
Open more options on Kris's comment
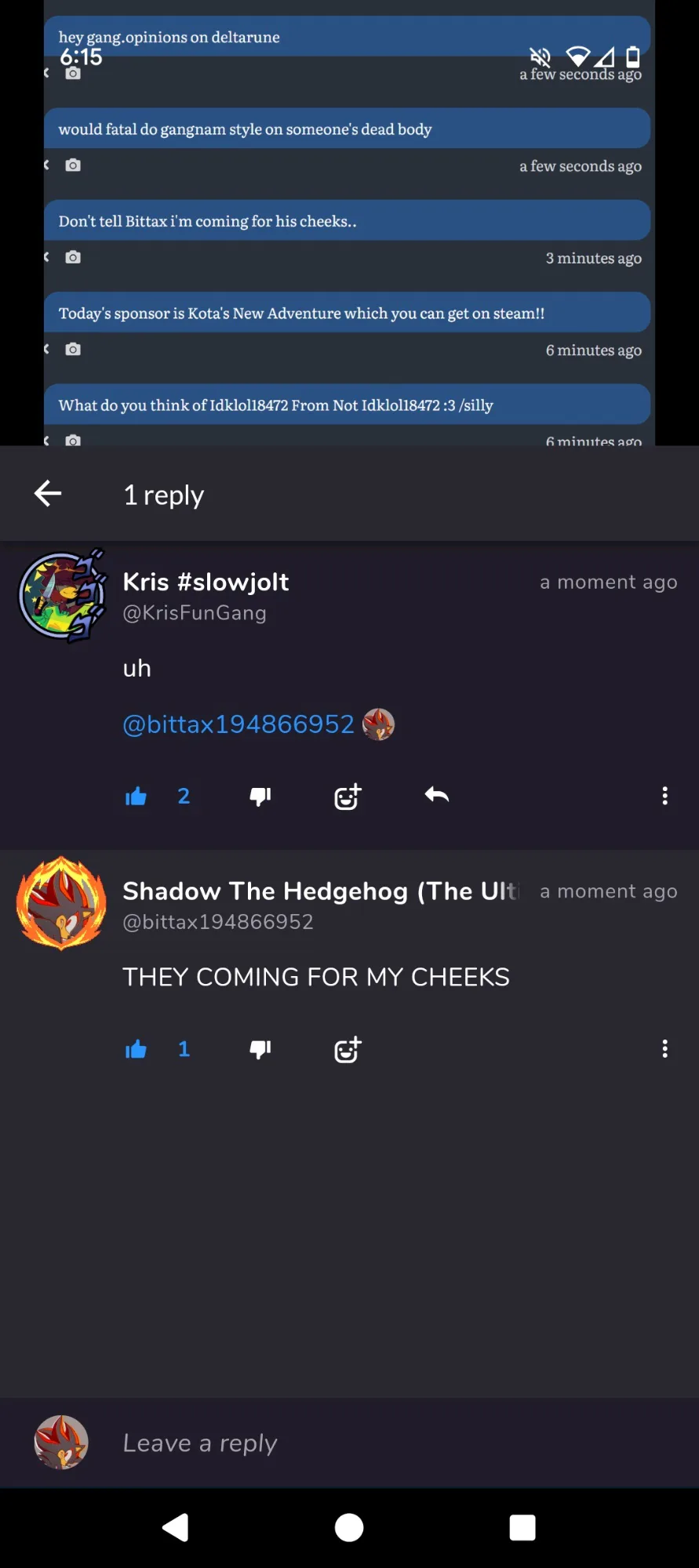coord(665,796)
